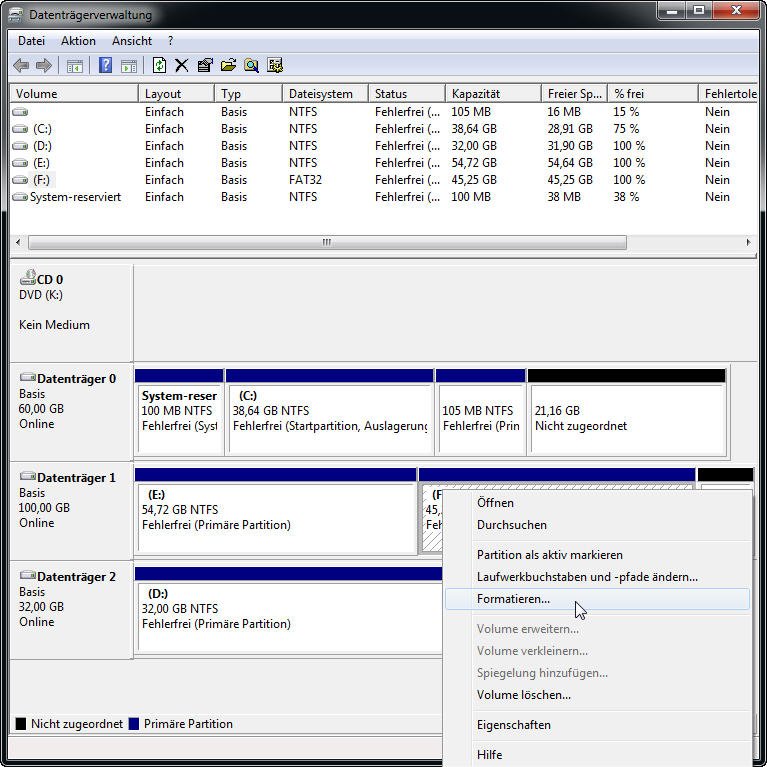Click the scrollbar left arrow
This screenshot has width=767, height=767.
(19, 242)
